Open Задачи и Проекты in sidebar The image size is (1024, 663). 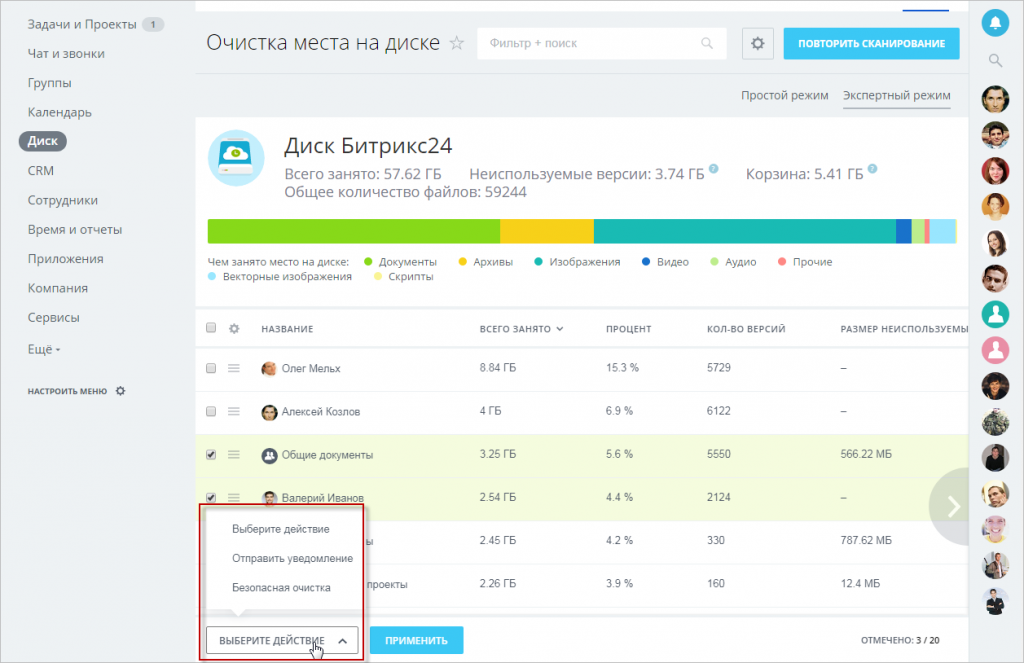click(82, 24)
